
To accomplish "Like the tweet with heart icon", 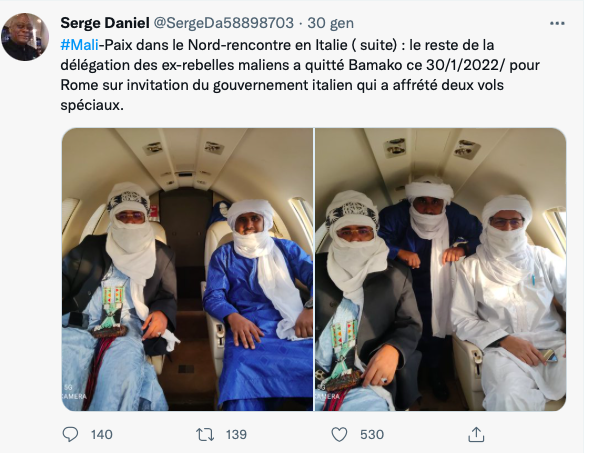I will click(x=339, y=434).
